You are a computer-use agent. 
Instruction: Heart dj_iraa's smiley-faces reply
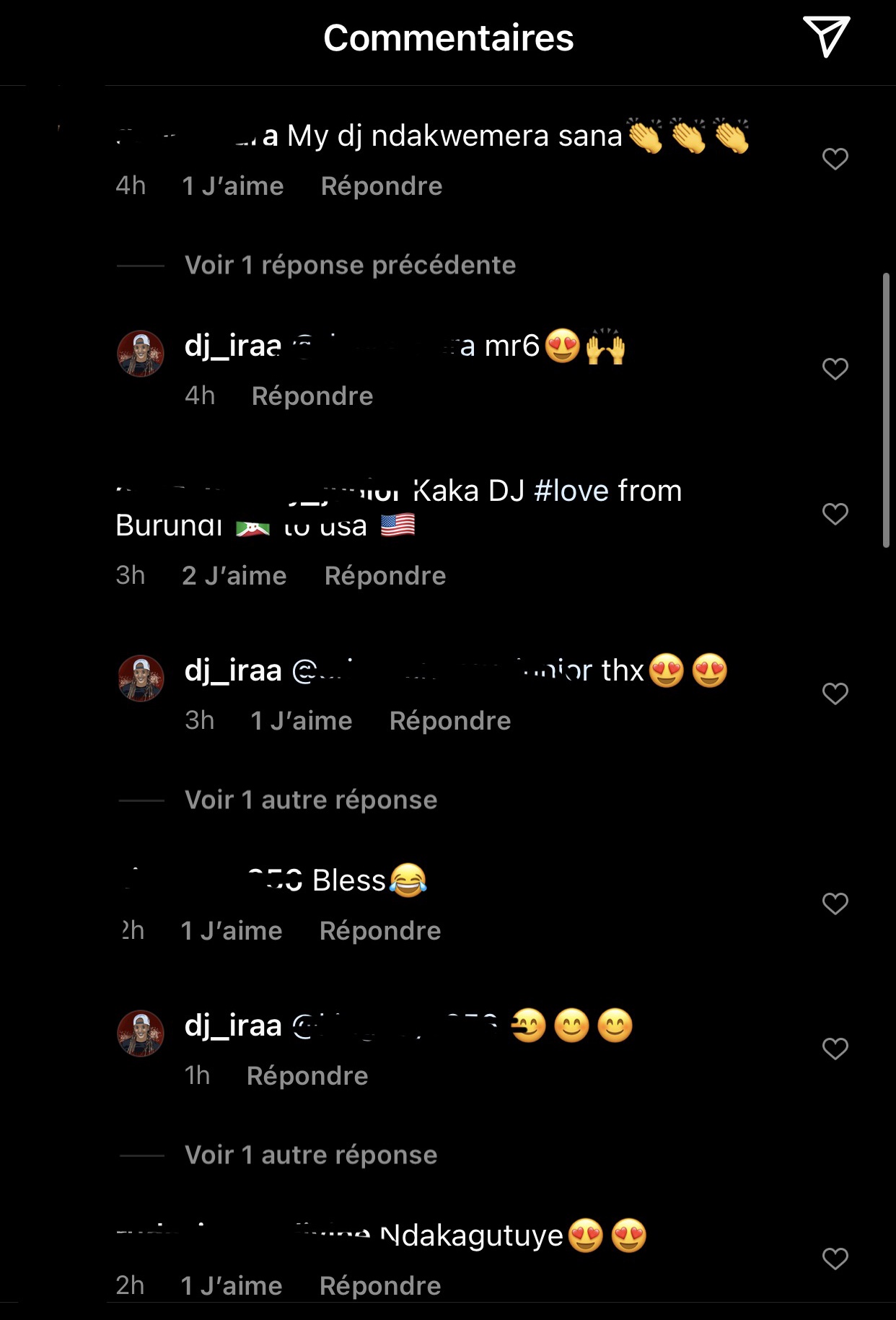pos(835,1049)
